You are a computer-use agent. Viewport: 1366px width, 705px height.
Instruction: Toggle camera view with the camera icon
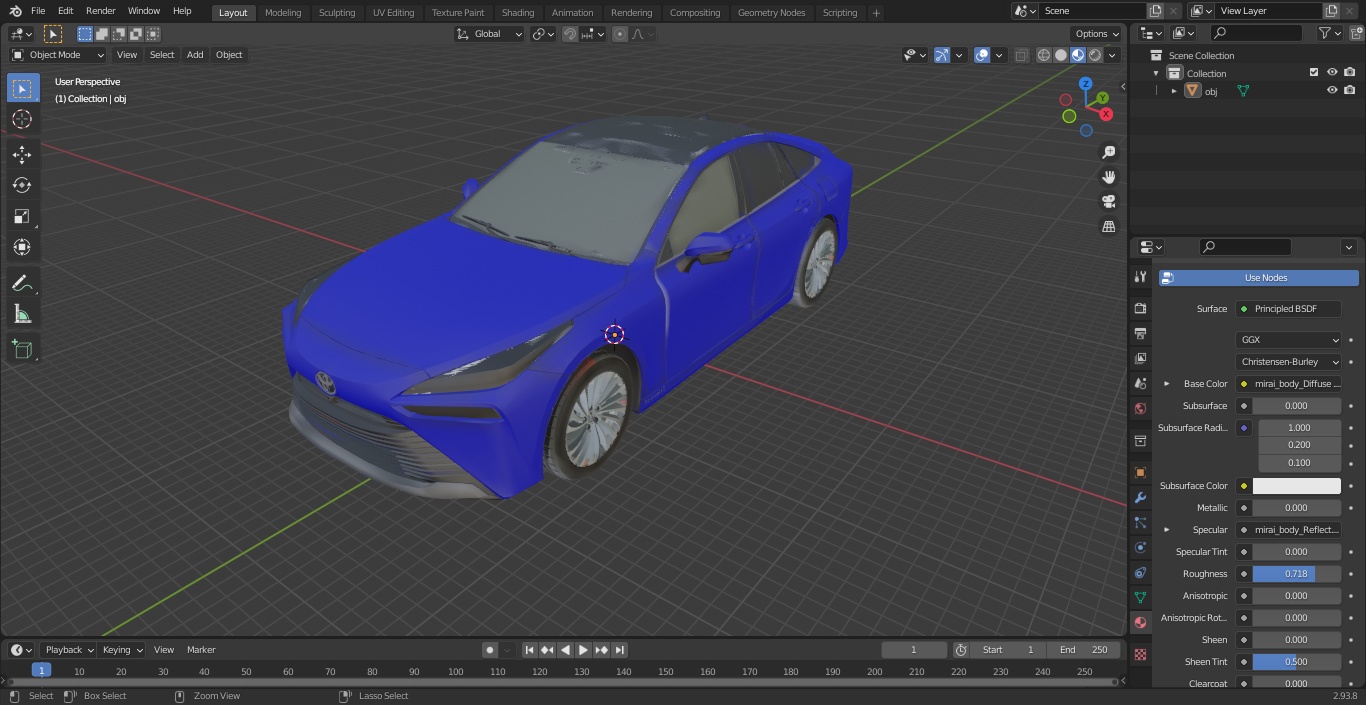coord(1109,202)
